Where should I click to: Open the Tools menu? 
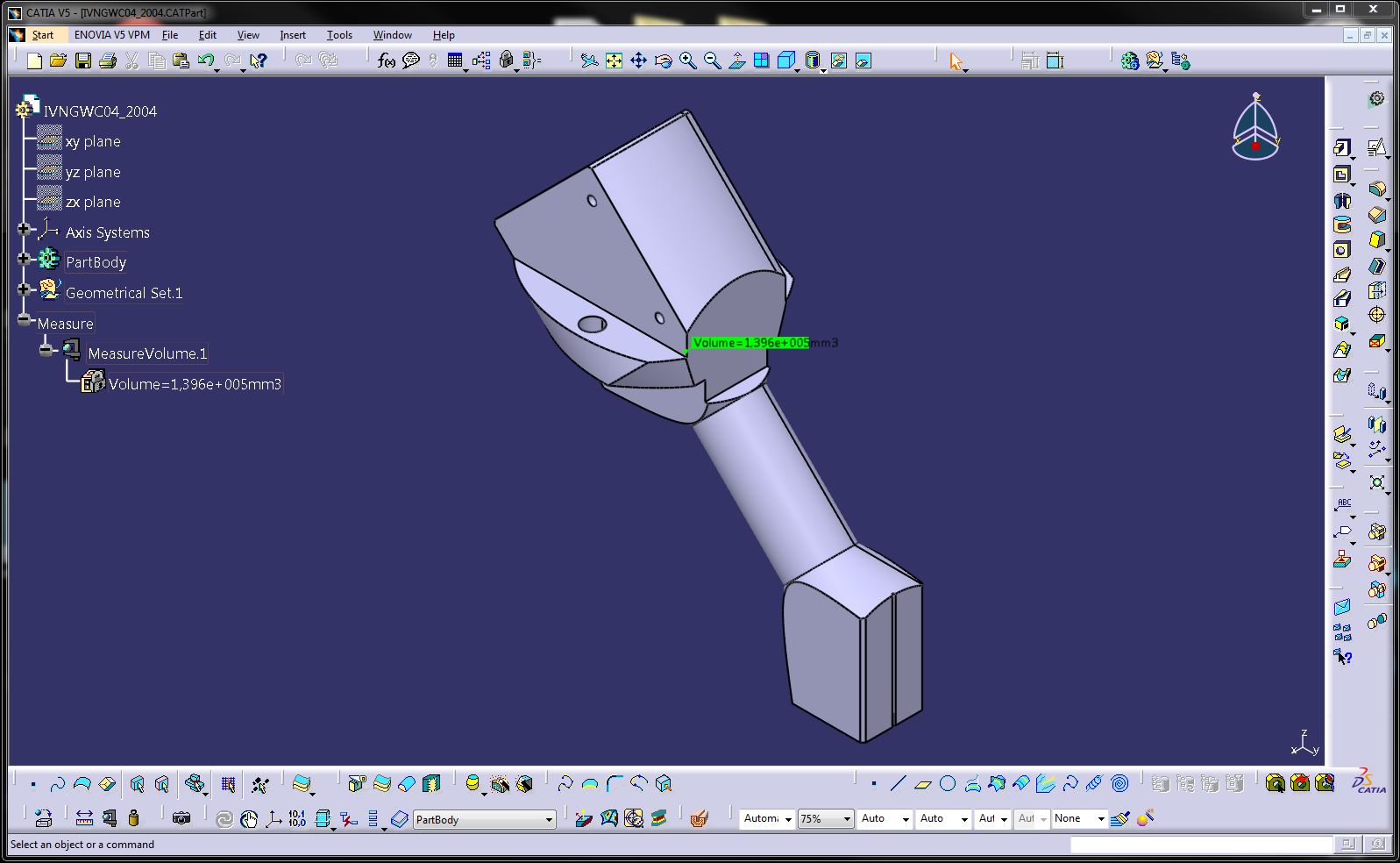pyautogui.click(x=339, y=35)
